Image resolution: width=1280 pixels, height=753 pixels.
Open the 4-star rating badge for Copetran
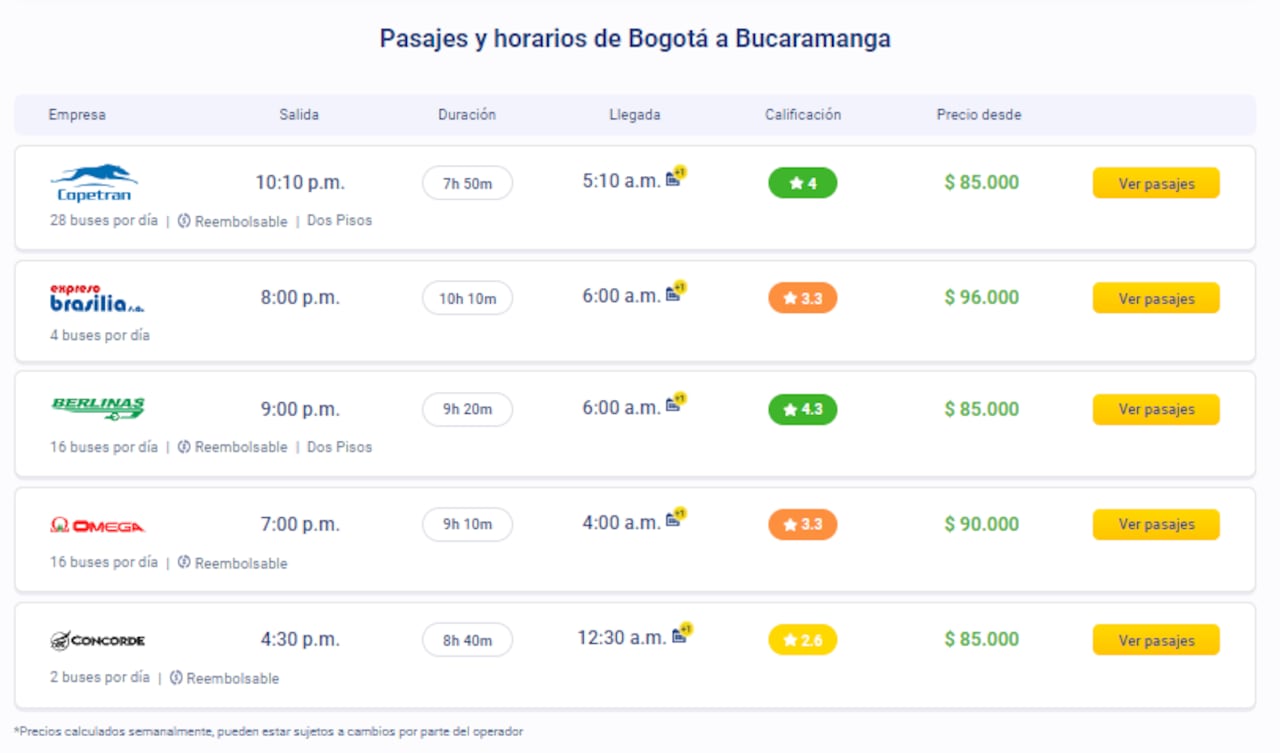point(802,183)
